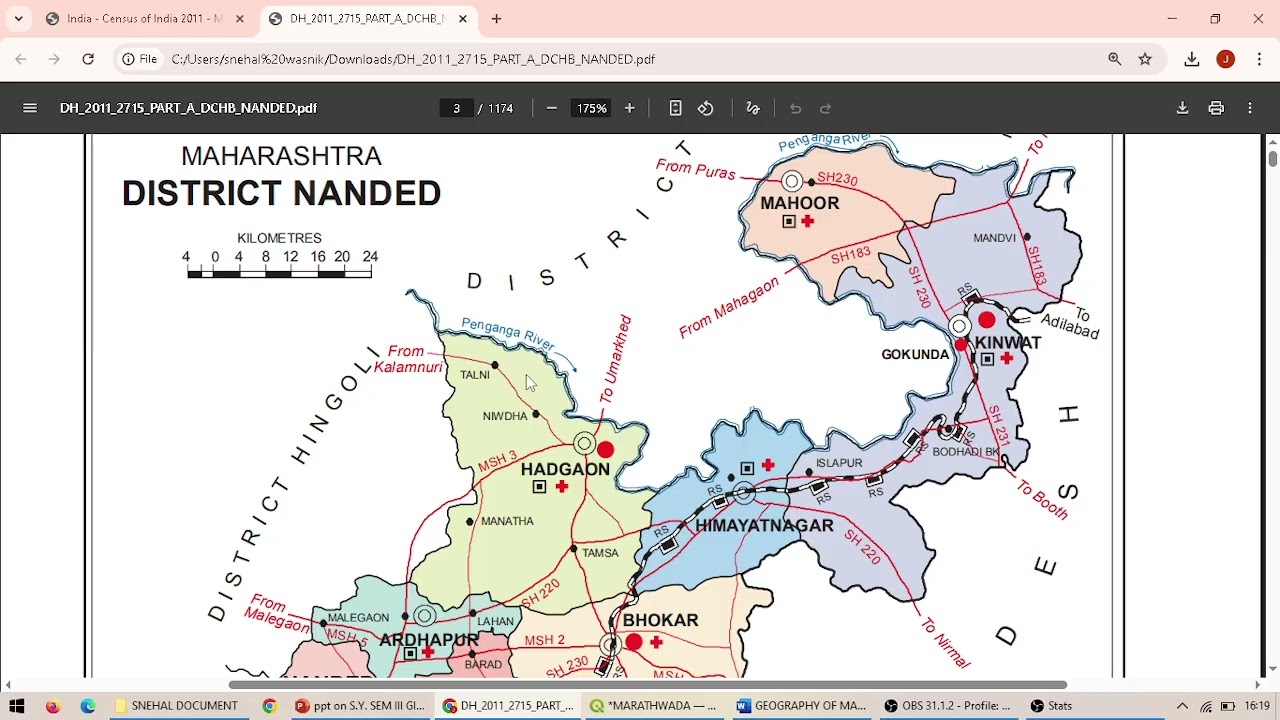Click the zoom out minus button
Image resolution: width=1280 pixels, height=720 pixels.
coord(551,108)
